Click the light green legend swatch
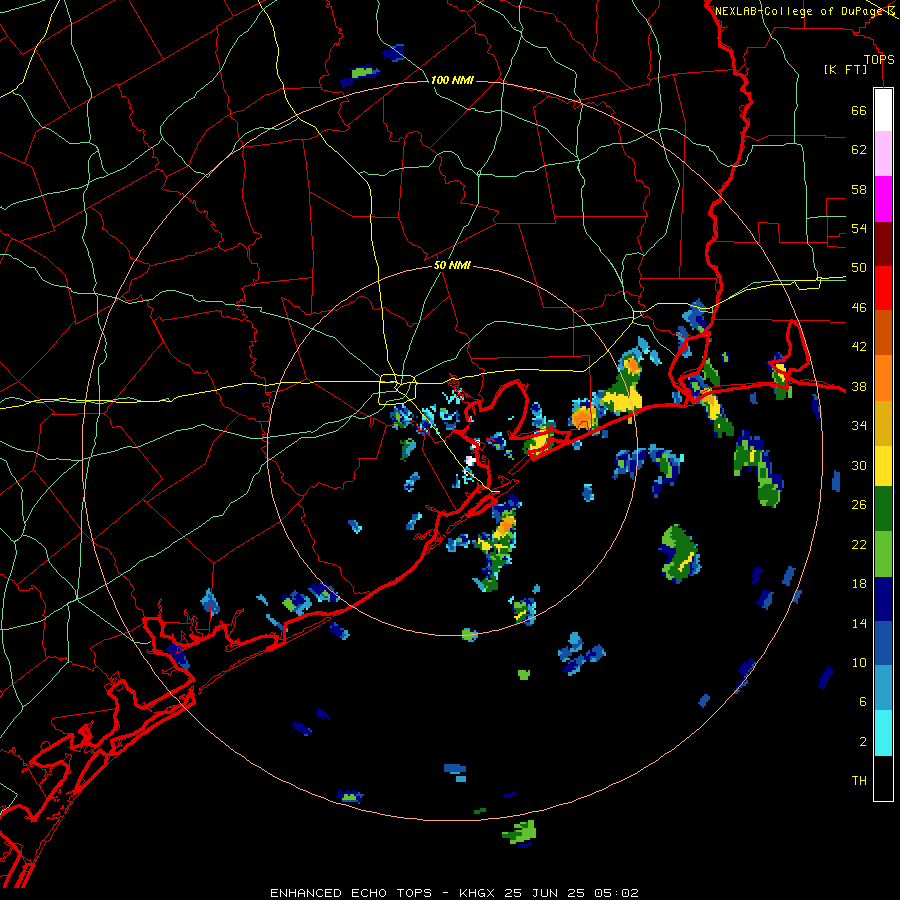This screenshot has height=900, width=900. pyautogui.click(x=883, y=554)
